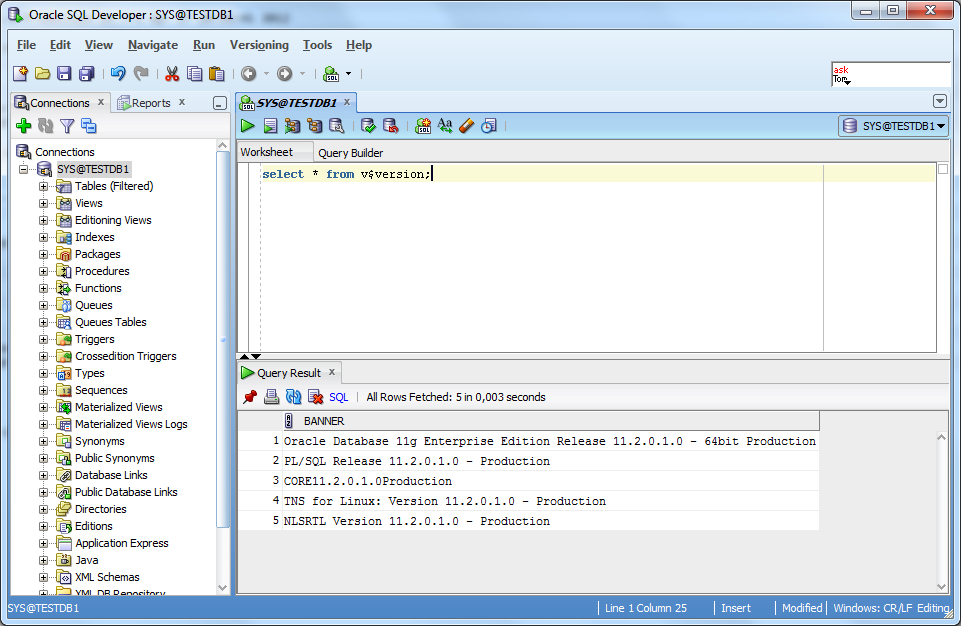Screen dimensions: 961x626
Task: Click the Apply Filter funnel icon
Action: click(x=67, y=126)
